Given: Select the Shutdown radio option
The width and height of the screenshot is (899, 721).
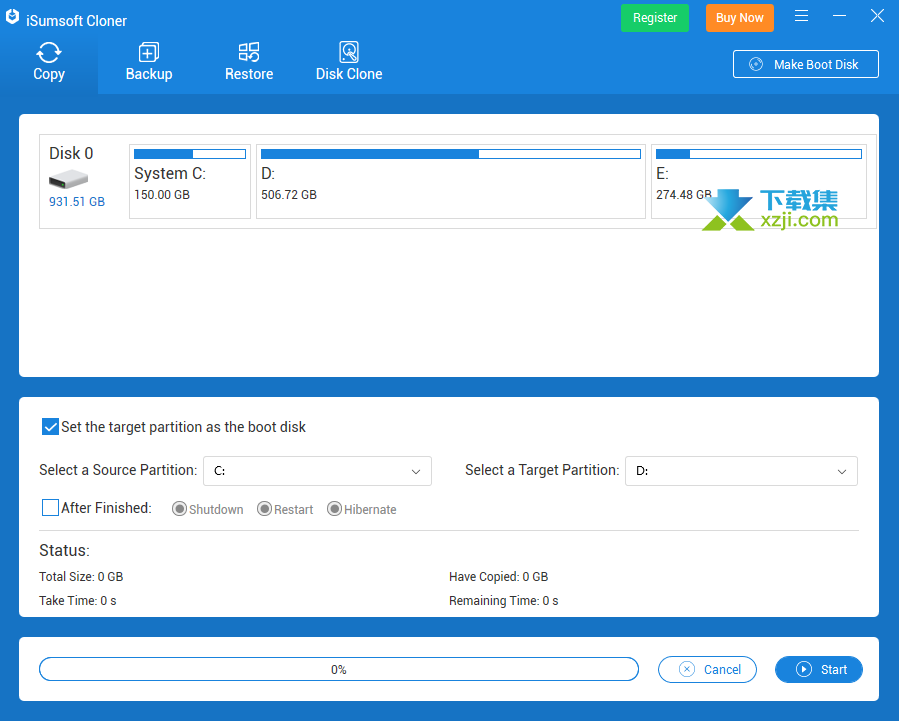Looking at the screenshot, I should click(x=179, y=509).
